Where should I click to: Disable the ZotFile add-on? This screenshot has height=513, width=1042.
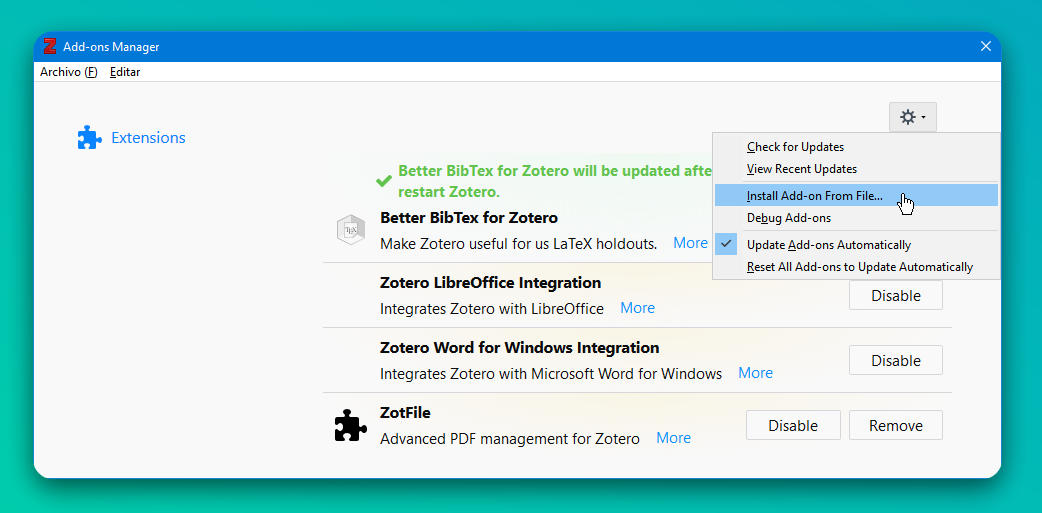tap(793, 425)
